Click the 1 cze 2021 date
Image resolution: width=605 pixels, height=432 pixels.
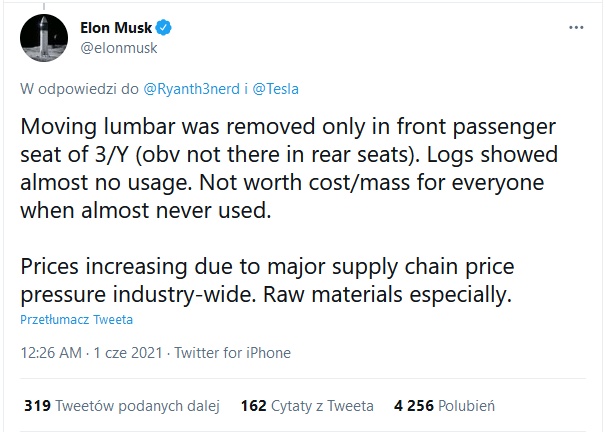128,353
